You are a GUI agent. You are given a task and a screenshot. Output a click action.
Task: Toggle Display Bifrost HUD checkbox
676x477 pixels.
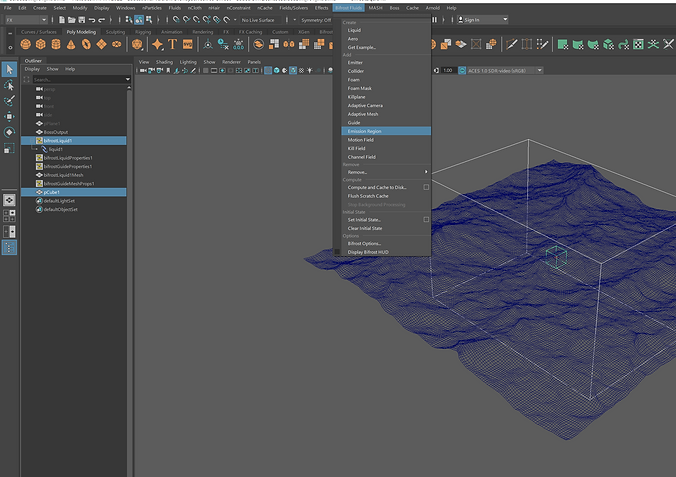[337, 252]
